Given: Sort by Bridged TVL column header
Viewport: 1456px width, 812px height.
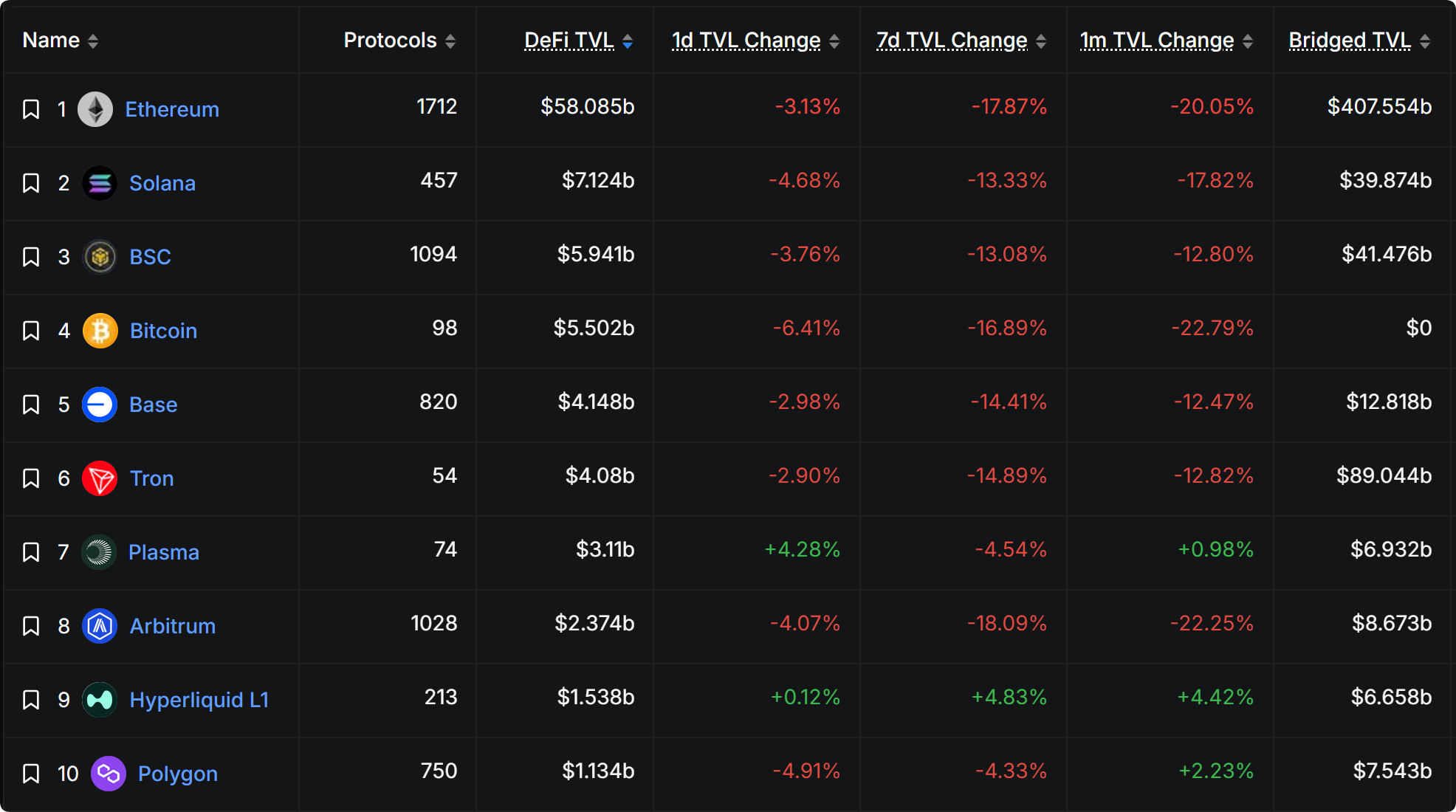Looking at the screenshot, I should pyautogui.click(x=1350, y=41).
